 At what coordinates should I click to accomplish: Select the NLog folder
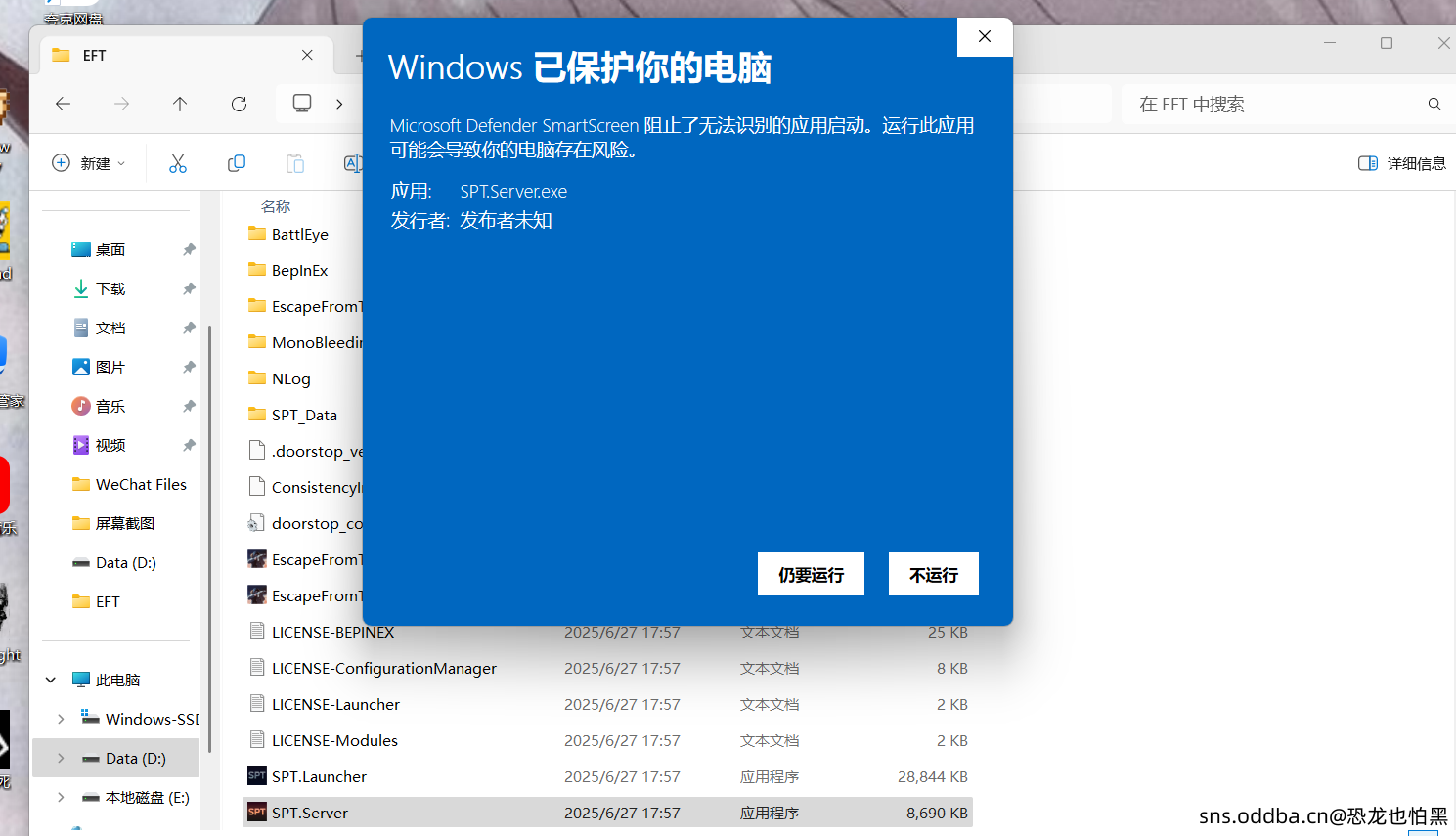point(280,378)
